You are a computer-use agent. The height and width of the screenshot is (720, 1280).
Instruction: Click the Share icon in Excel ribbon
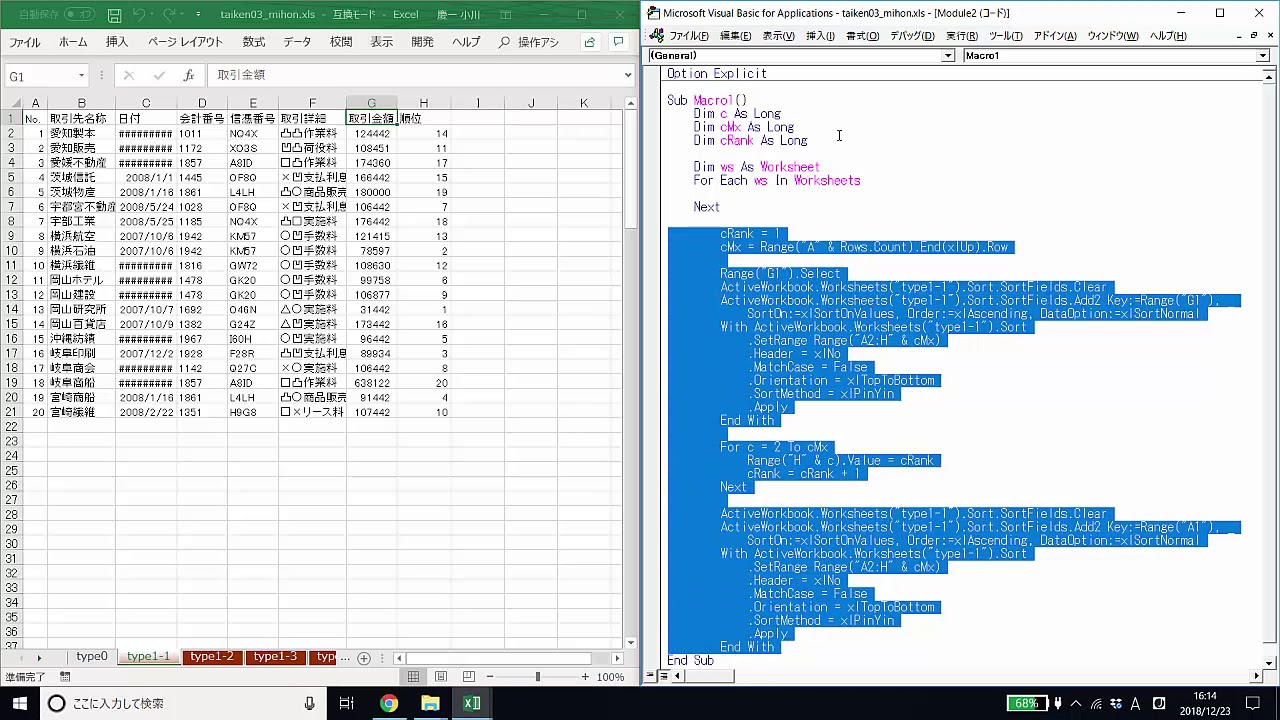pyautogui.click(x=590, y=42)
